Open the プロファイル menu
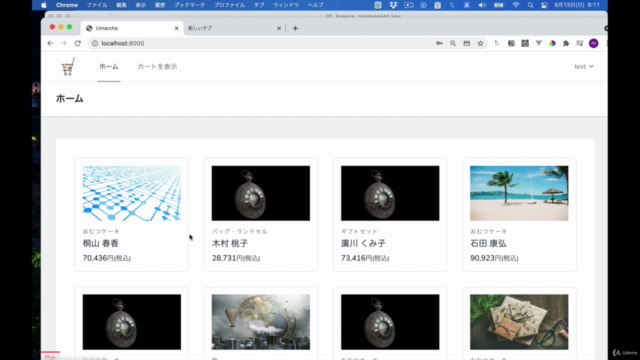This screenshot has height=360, width=640. tap(229, 5)
